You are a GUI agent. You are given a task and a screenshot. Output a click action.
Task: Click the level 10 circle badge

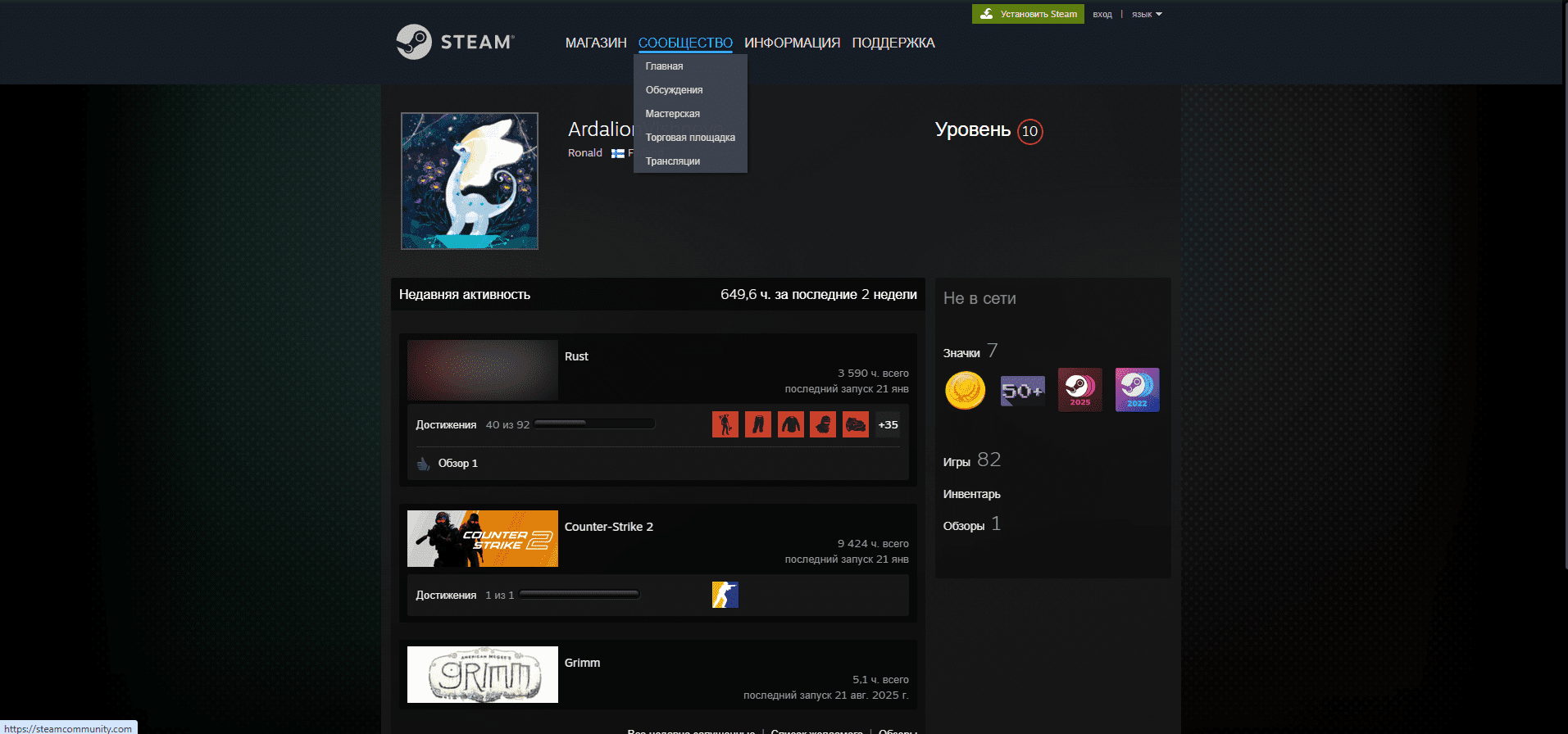(x=1030, y=131)
